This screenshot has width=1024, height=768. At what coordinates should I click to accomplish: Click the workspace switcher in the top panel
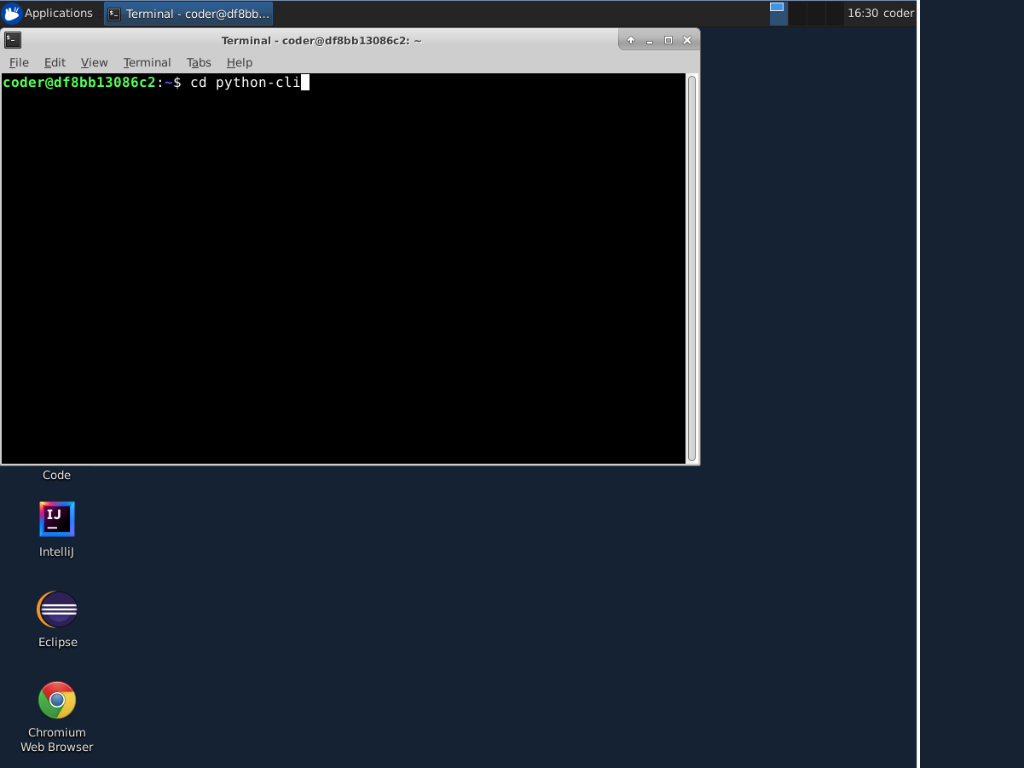pos(777,13)
